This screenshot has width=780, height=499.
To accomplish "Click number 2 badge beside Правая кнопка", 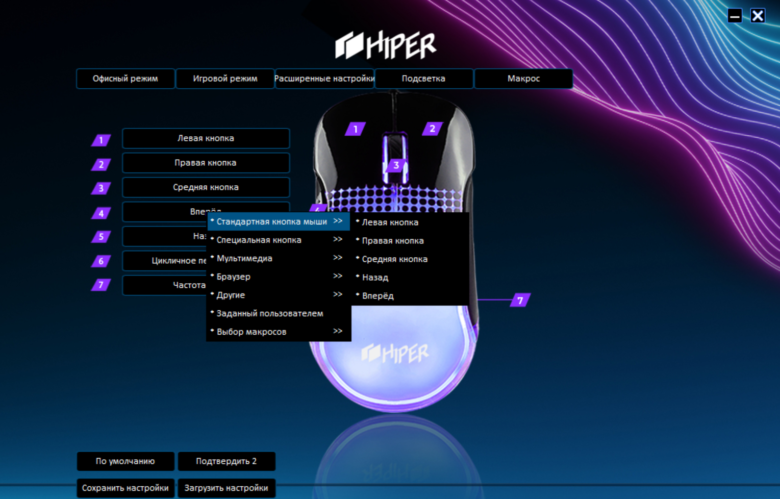I will click(x=101, y=164).
